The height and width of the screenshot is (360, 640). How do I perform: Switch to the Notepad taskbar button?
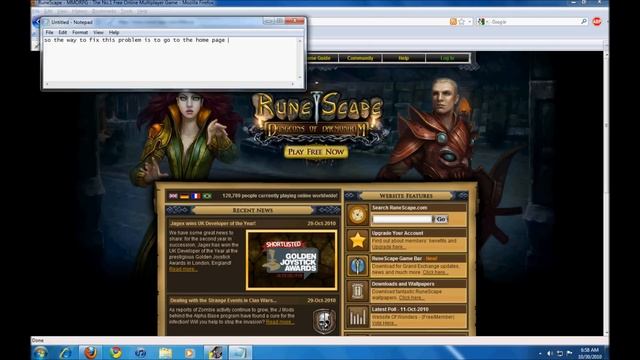point(240,353)
